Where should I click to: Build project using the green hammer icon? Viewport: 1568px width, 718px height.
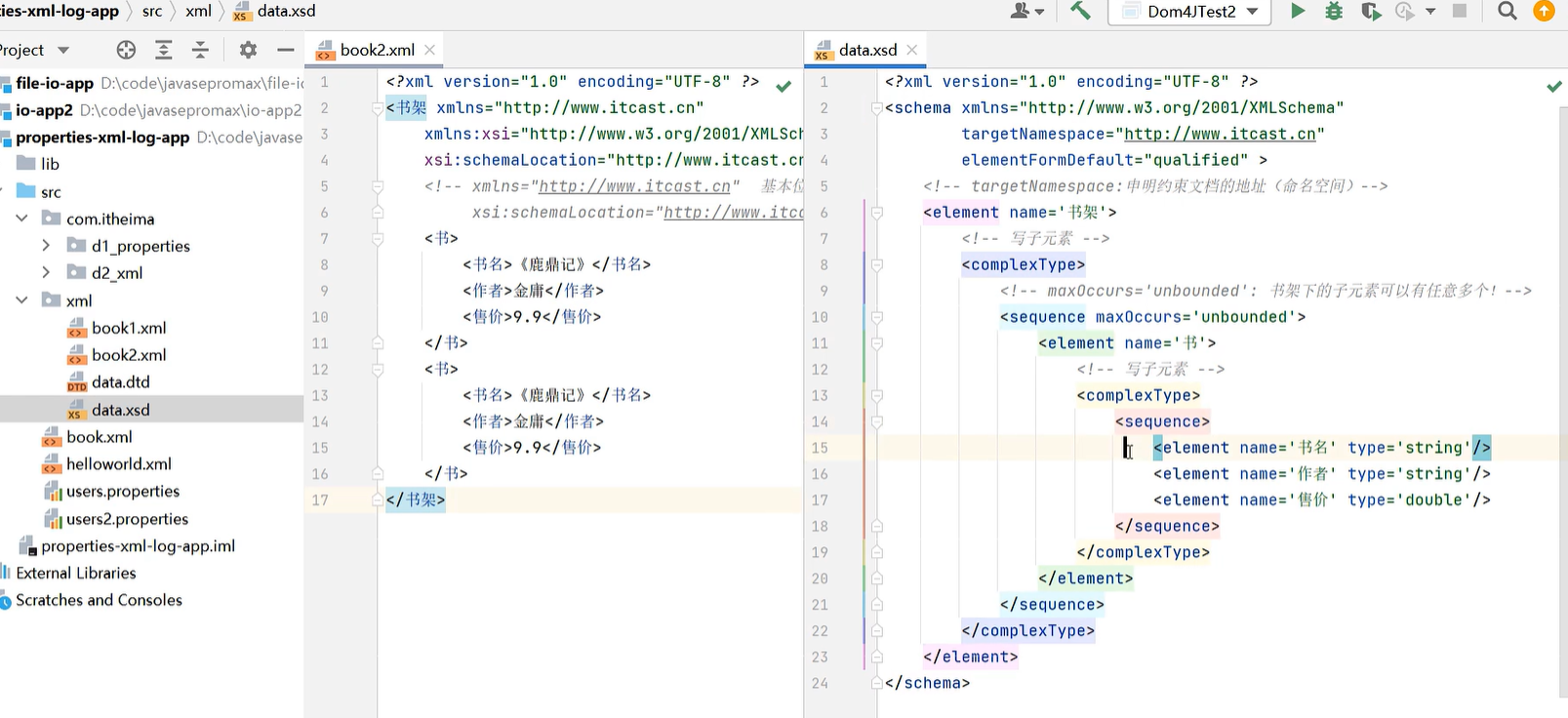click(x=1080, y=11)
